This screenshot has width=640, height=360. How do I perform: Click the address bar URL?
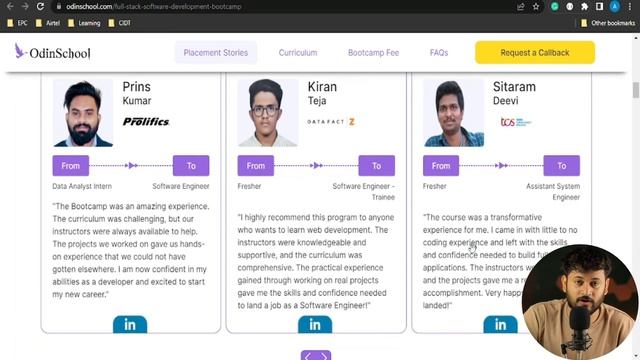(153, 7)
